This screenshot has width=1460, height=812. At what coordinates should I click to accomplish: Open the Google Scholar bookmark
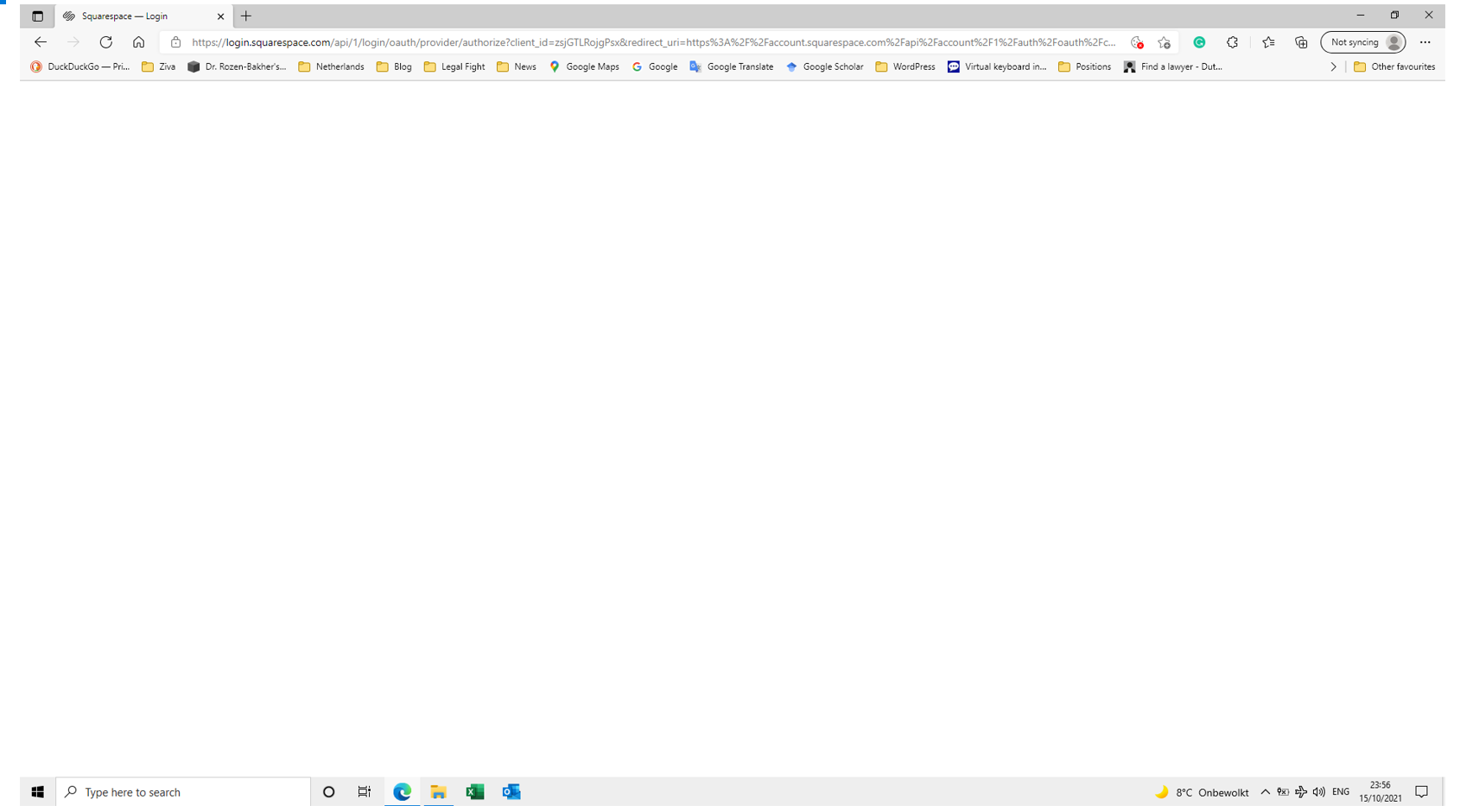825,67
